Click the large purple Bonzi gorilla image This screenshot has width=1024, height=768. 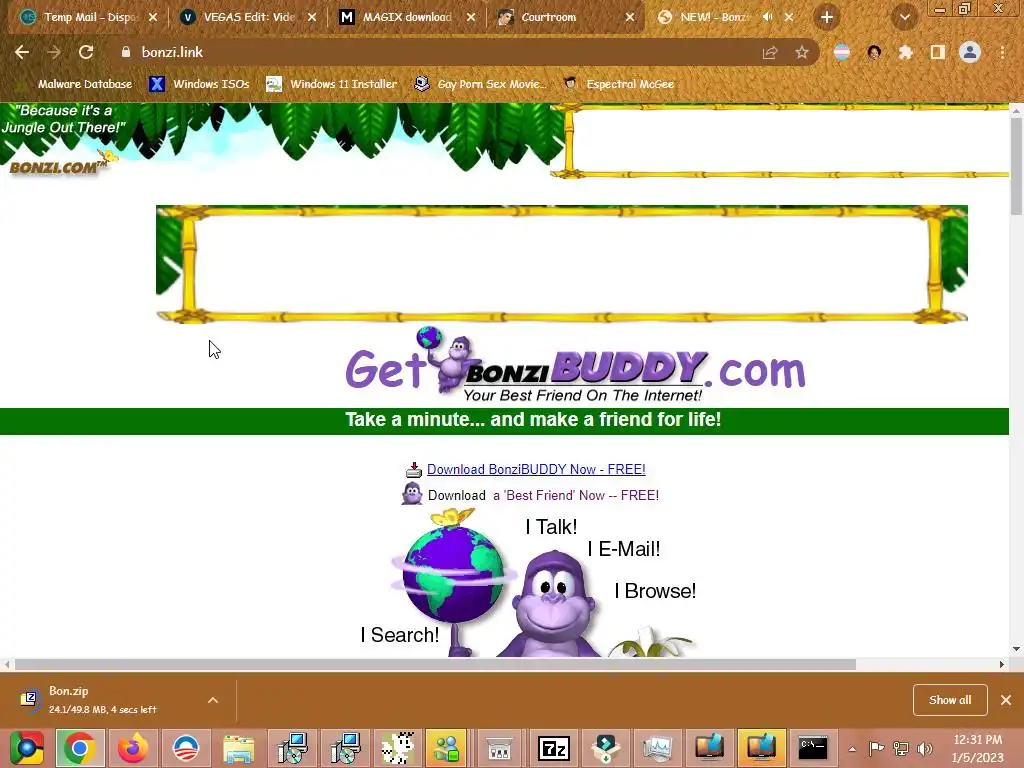[x=554, y=604]
